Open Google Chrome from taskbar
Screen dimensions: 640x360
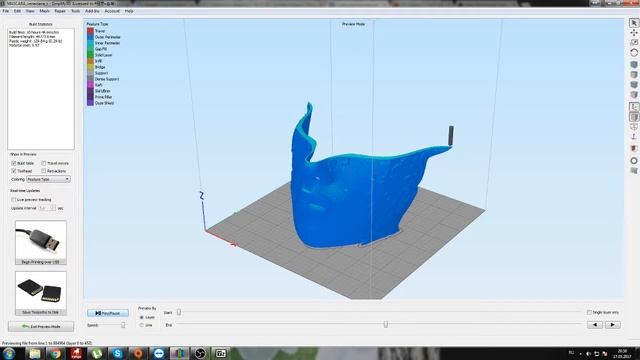pos(56,353)
